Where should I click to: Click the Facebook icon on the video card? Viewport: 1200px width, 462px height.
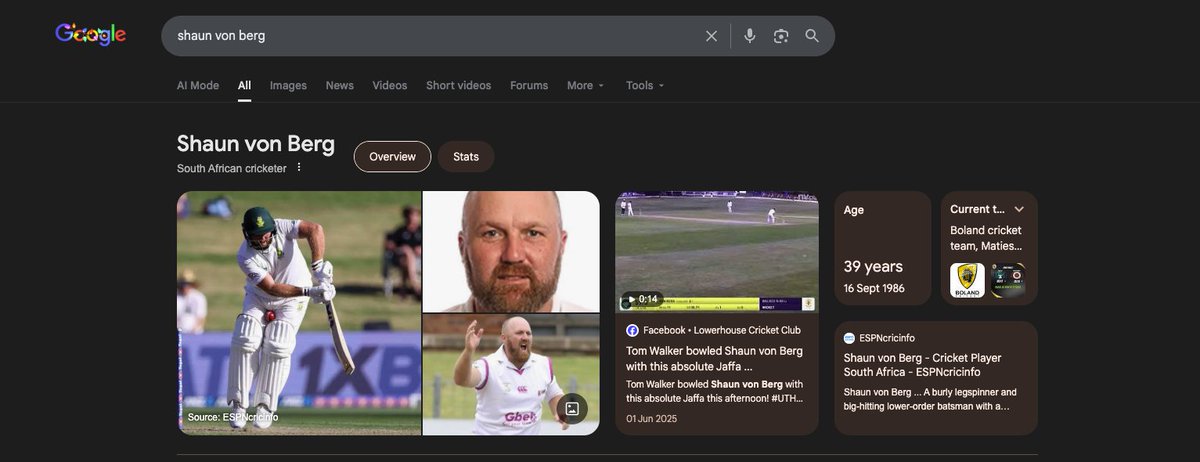[x=632, y=330]
